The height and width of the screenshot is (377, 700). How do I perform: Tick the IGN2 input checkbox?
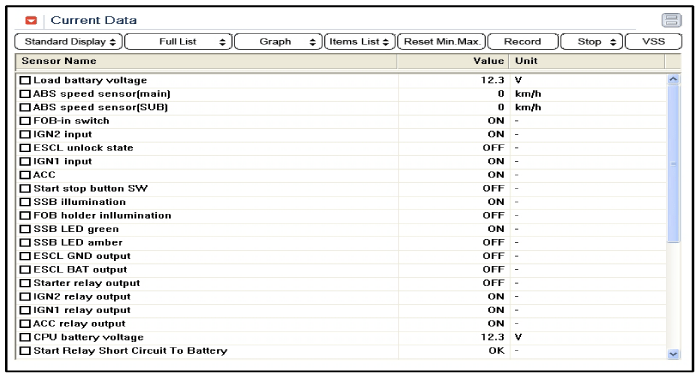(25, 134)
